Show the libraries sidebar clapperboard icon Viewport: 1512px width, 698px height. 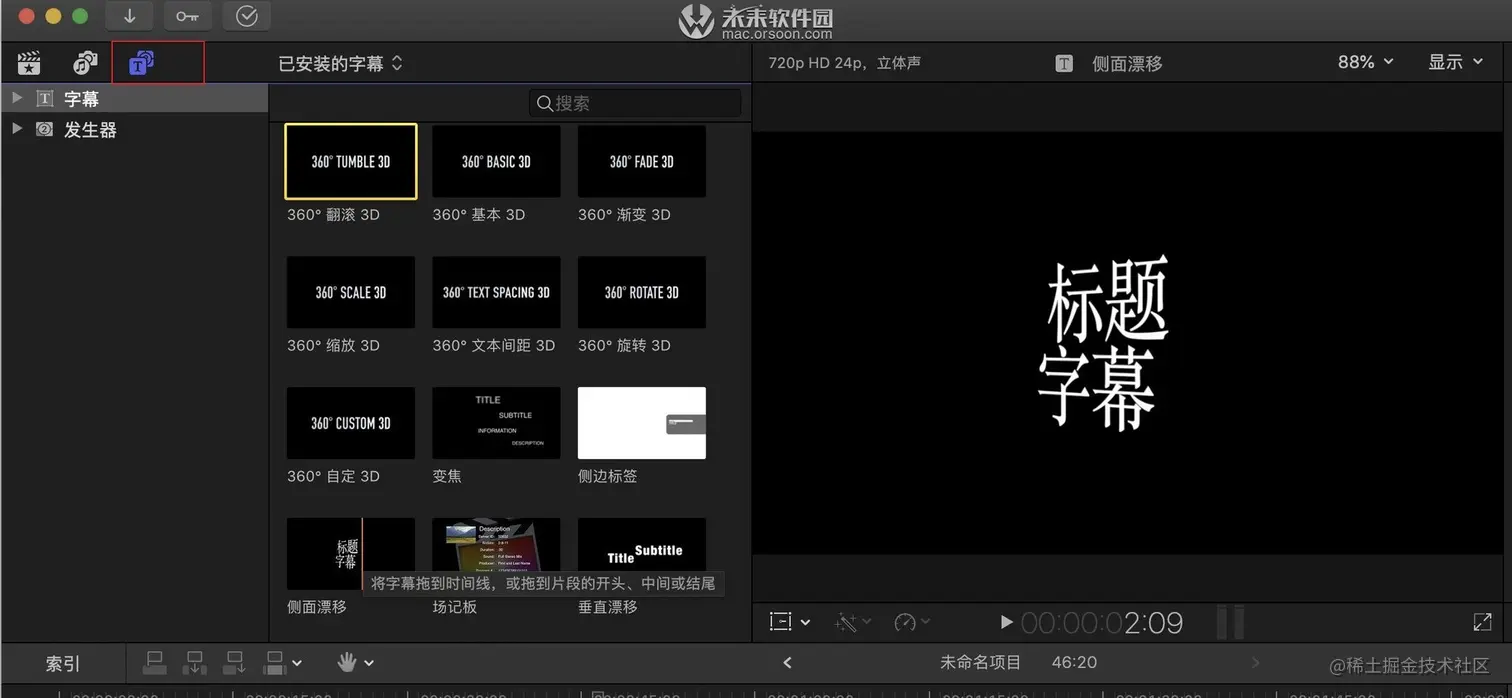pyautogui.click(x=29, y=63)
